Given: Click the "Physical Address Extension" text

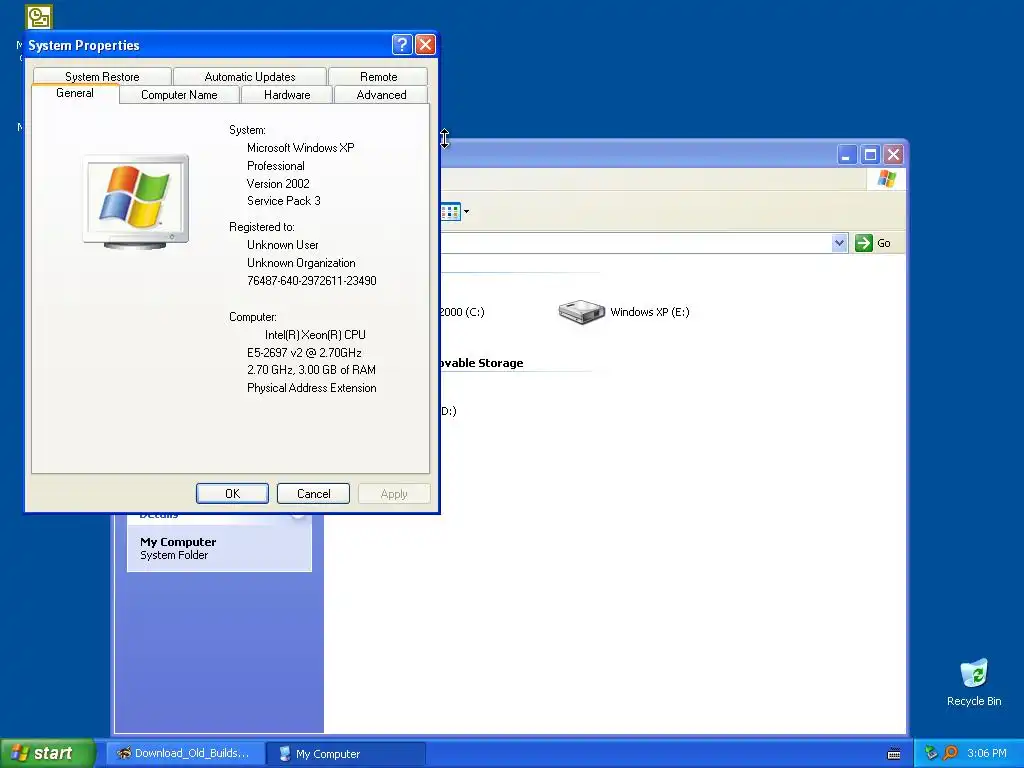Looking at the screenshot, I should 312,388.
